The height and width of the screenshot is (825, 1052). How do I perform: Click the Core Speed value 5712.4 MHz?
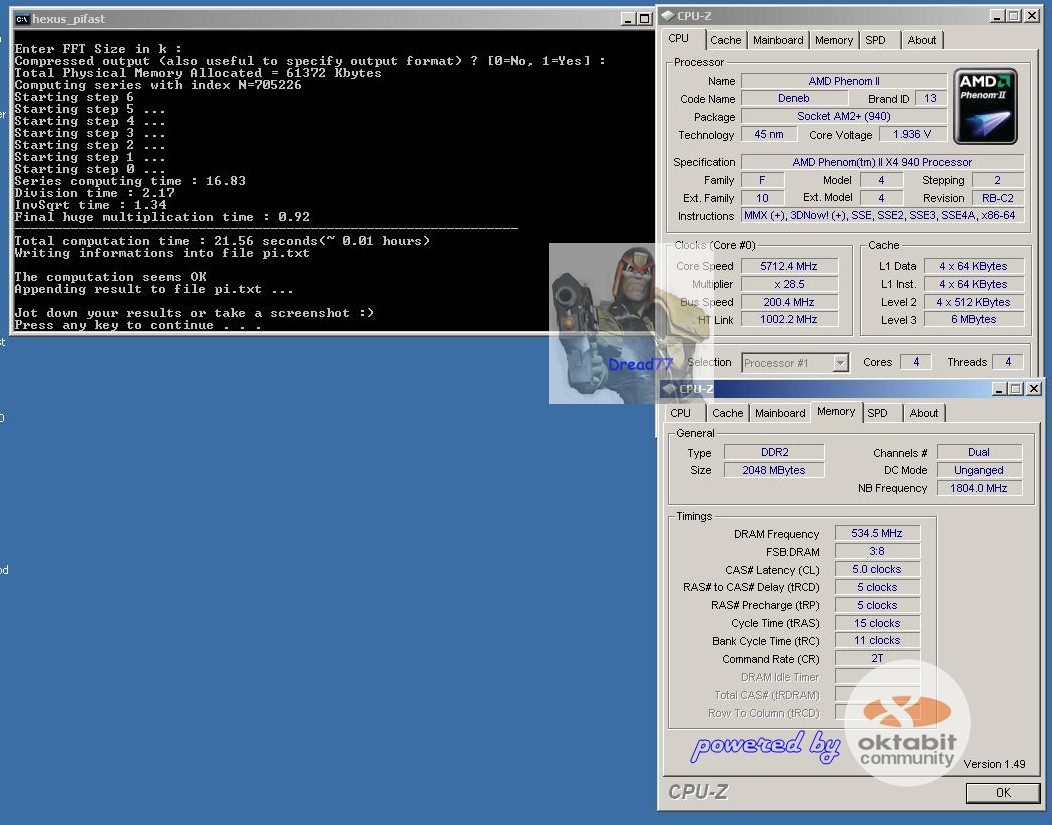[x=789, y=266]
